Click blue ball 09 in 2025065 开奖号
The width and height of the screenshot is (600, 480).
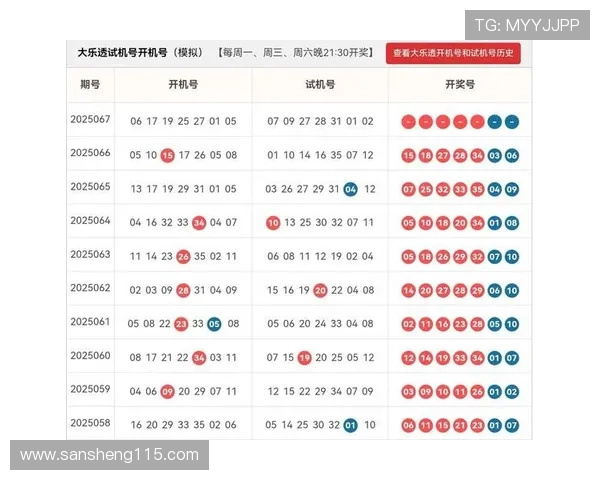click(512, 189)
